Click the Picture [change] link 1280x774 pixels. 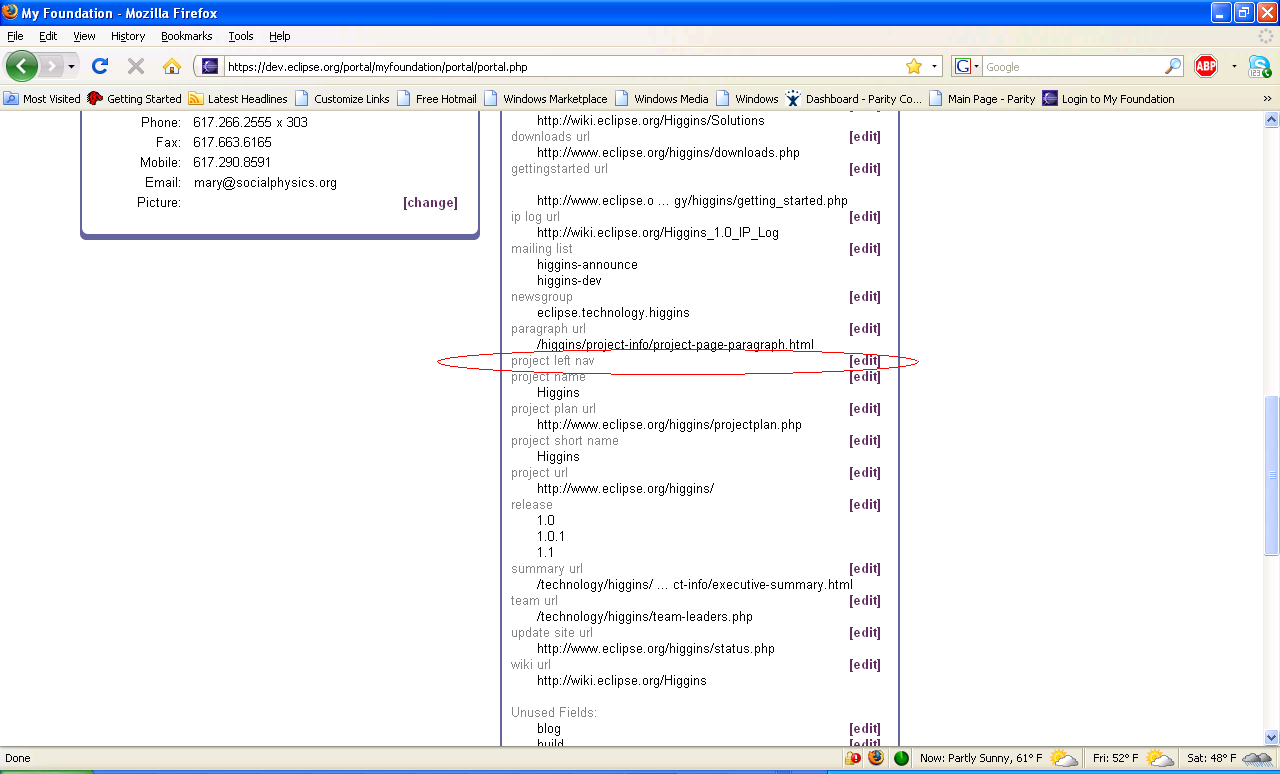[430, 203]
